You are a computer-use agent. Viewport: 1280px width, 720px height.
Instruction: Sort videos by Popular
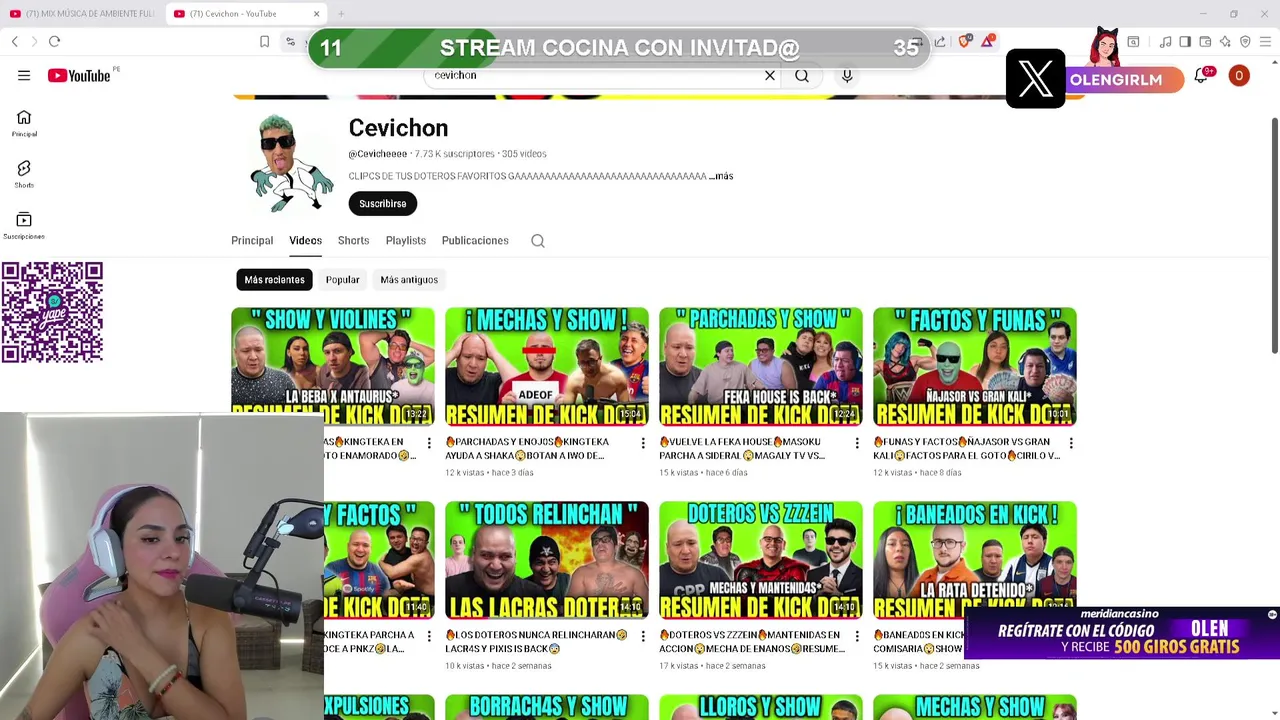tap(342, 280)
